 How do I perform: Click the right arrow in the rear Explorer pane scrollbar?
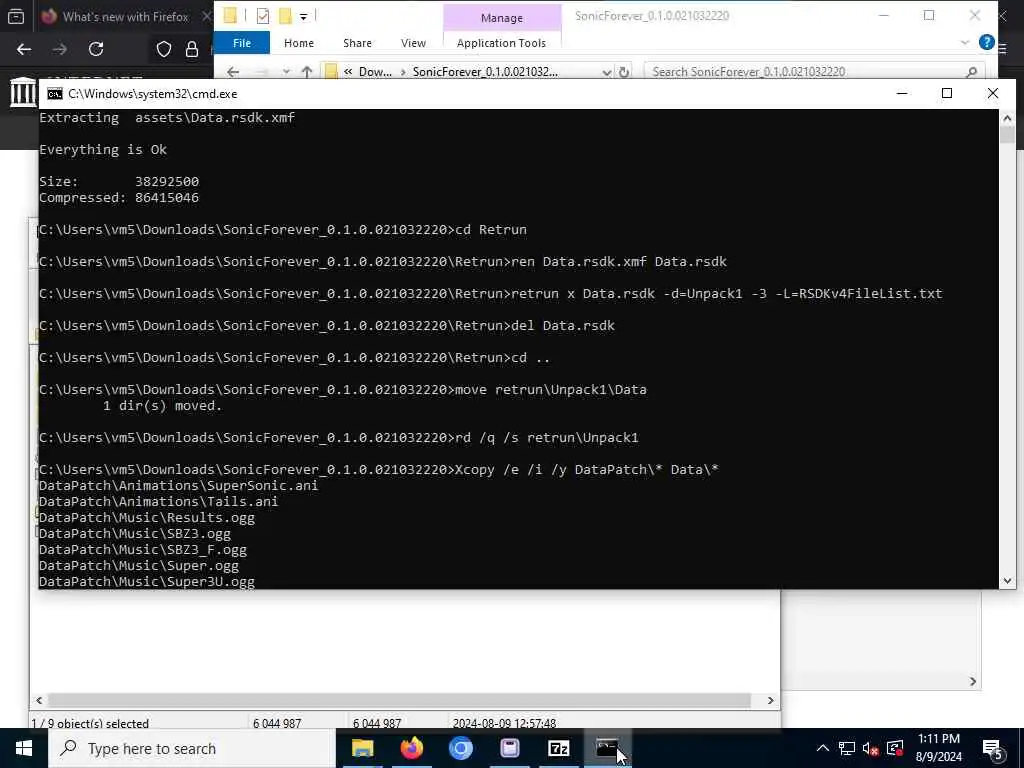coord(973,681)
